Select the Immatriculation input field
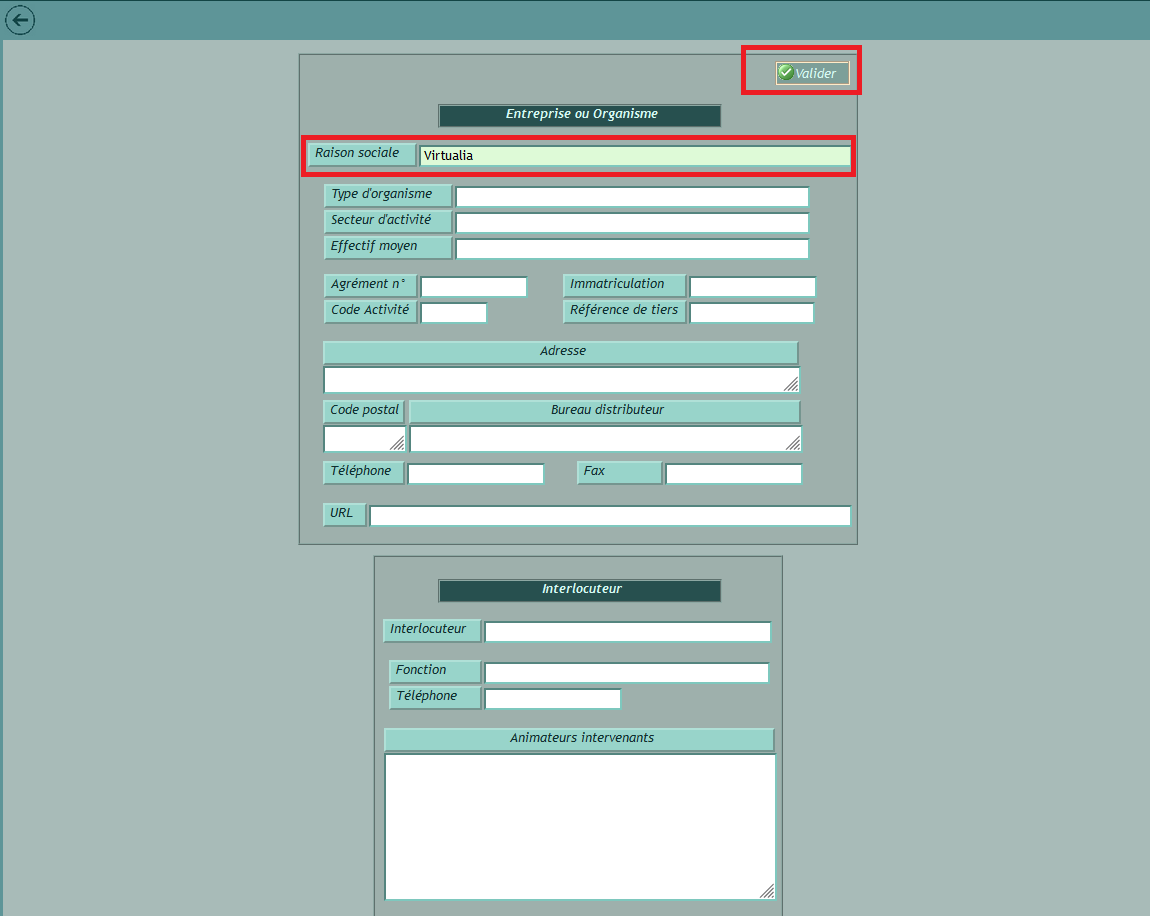Viewport: 1150px width, 916px height. click(x=752, y=287)
